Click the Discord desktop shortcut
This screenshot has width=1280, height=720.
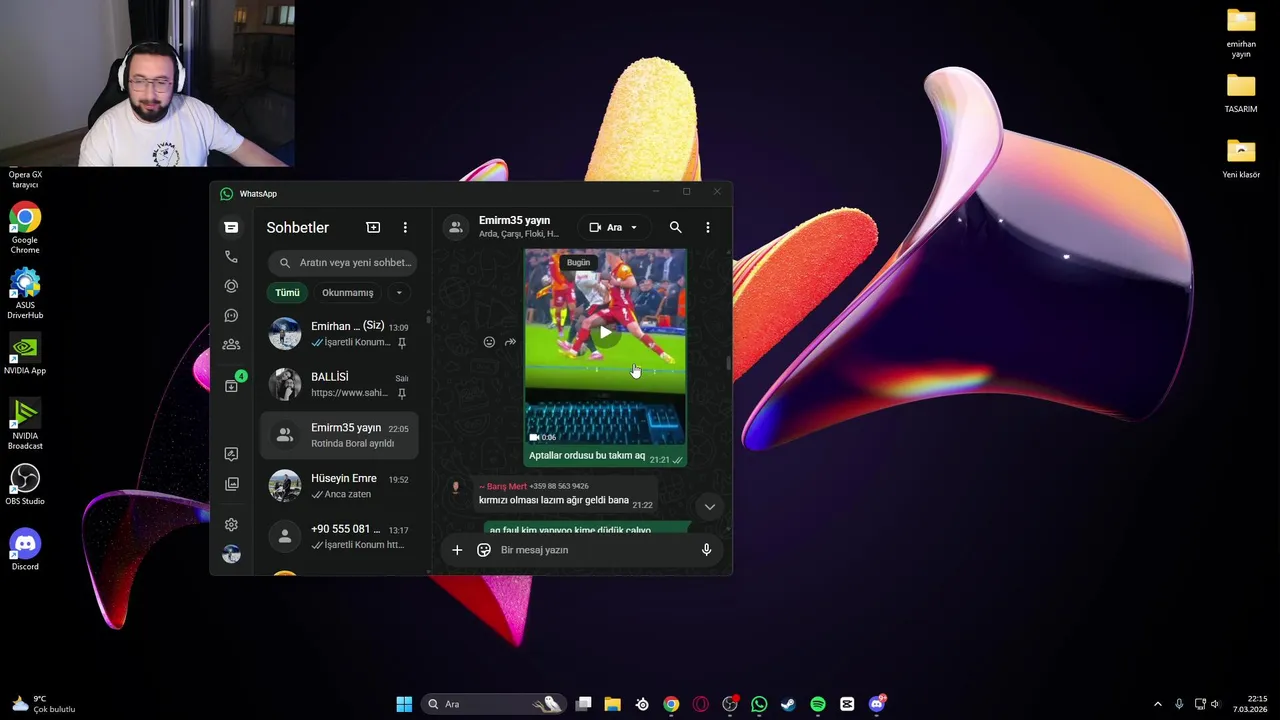(x=25, y=550)
